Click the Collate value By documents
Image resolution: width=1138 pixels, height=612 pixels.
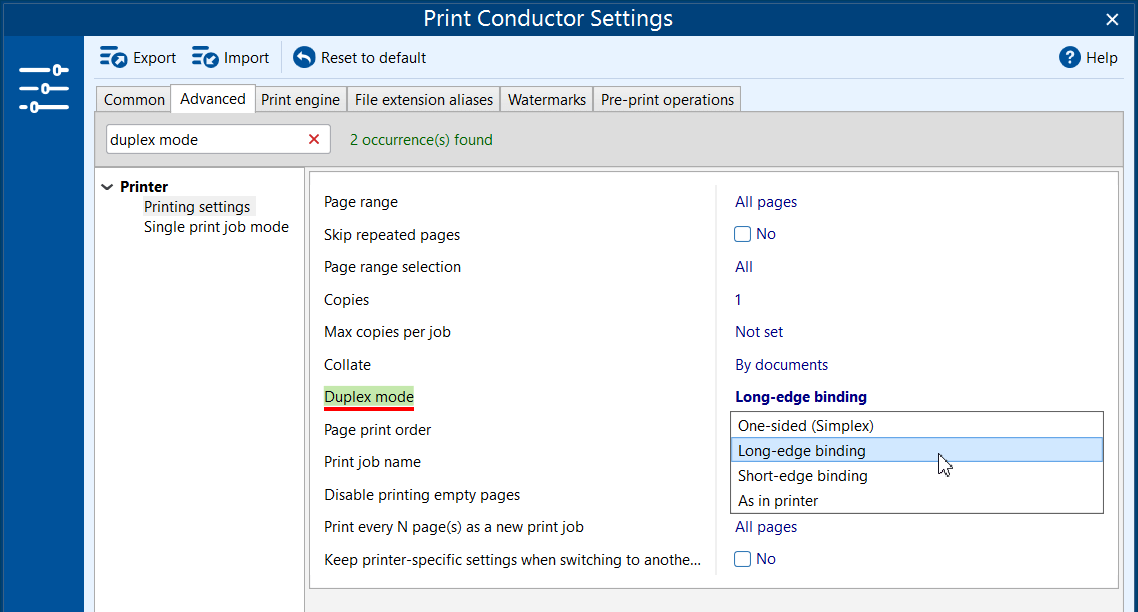click(781, 365)
